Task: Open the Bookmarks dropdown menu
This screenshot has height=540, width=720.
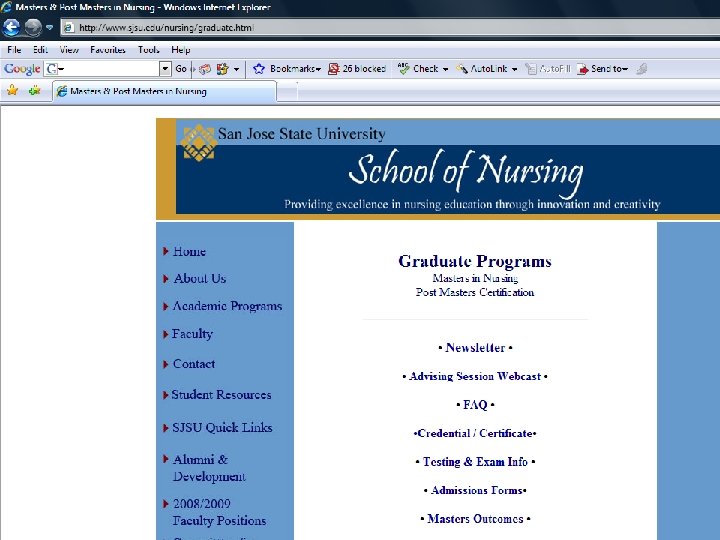Action: coord(296,69)
